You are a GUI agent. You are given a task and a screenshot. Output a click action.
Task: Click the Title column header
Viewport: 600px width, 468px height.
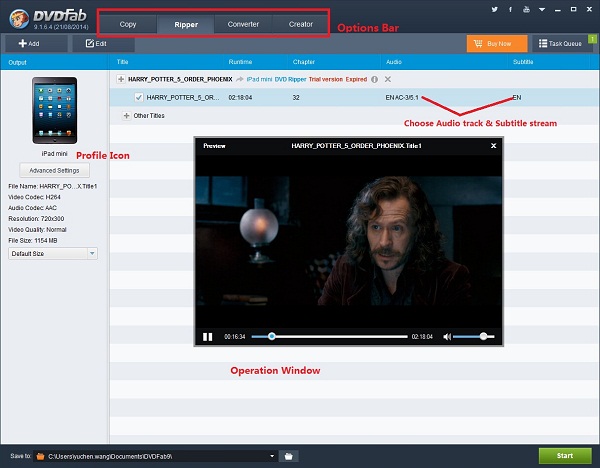122,62
